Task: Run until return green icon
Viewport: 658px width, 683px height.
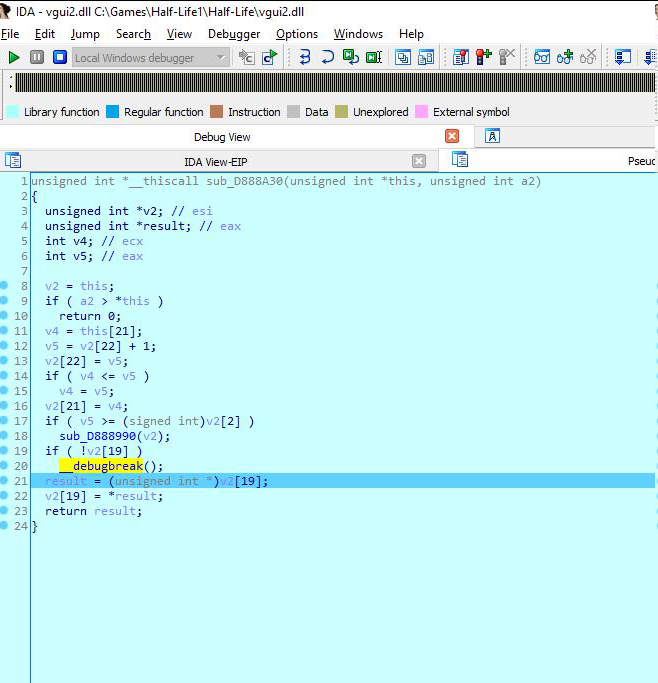Action: point(351,57)
